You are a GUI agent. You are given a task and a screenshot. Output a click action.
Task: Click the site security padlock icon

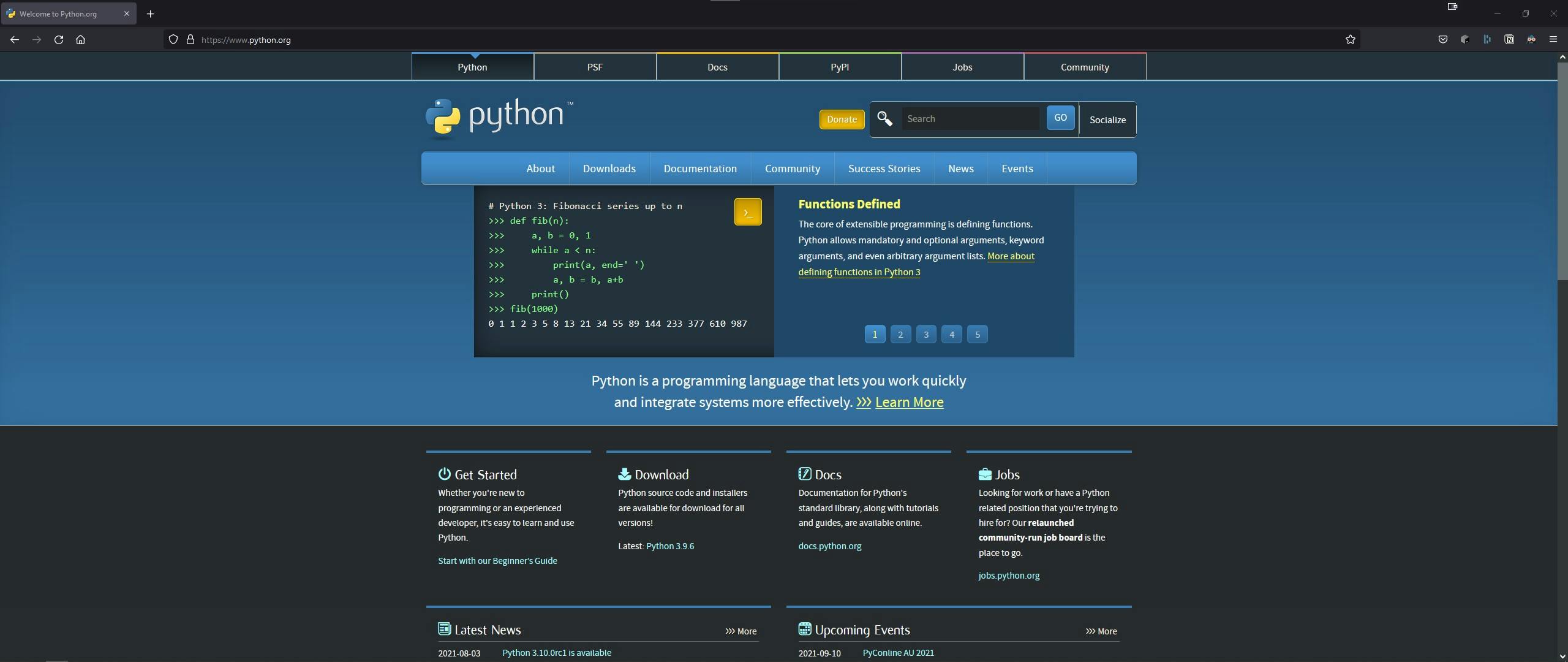(190, 40)
